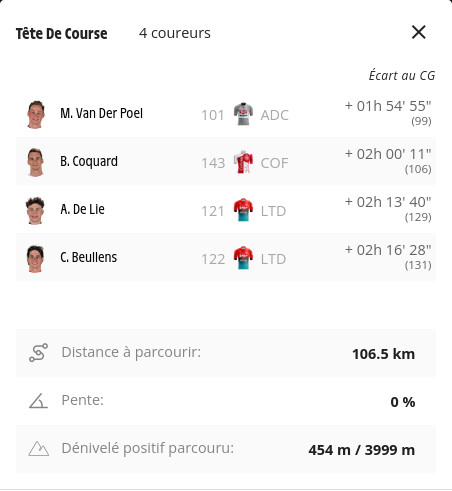The width and height of the screenshot is (452, 491).
Task: Click the LTD jersey icon beside number 121
Action: (x=243, y=210)
